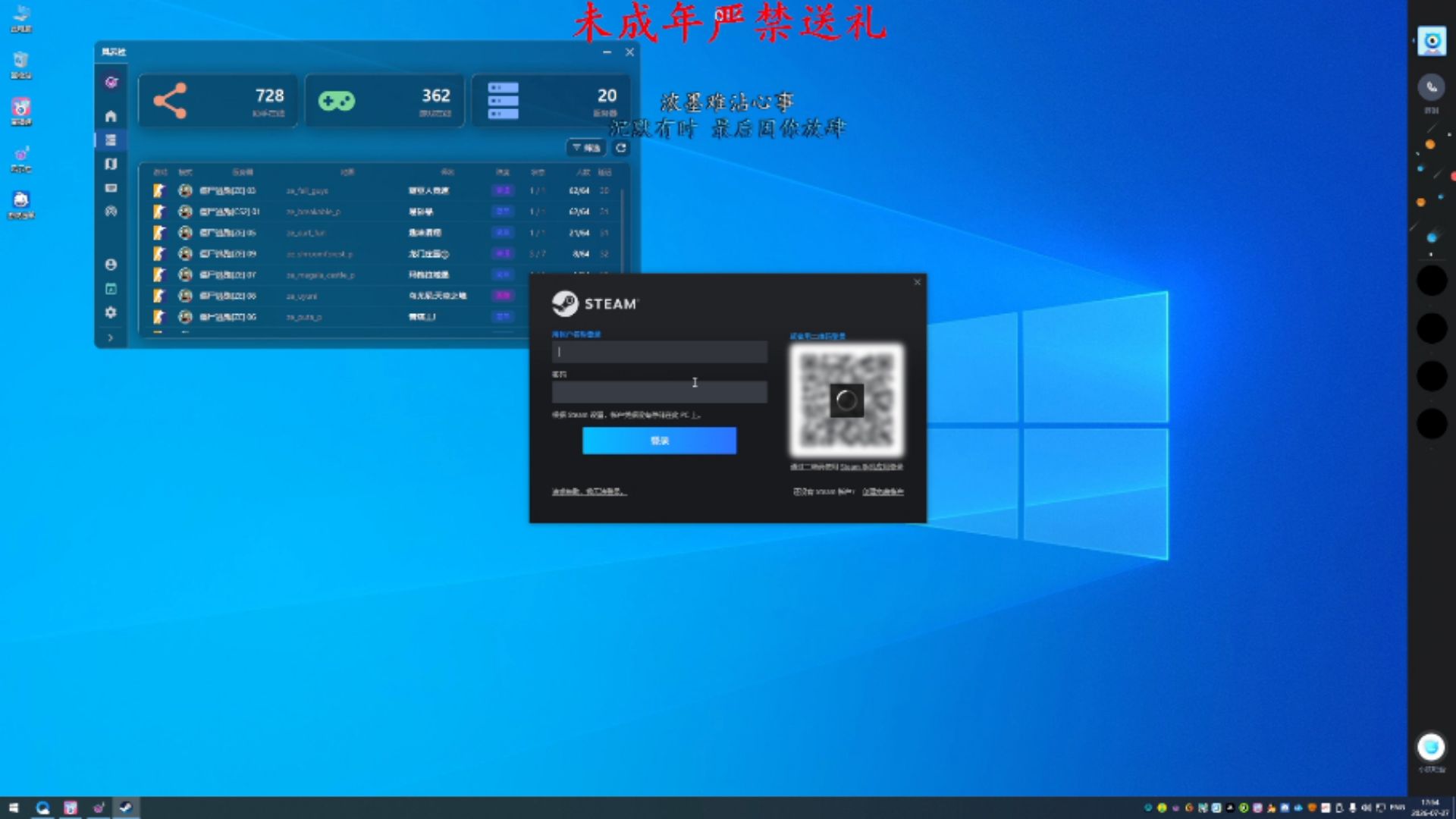Open the filter button above the server list

586,148
